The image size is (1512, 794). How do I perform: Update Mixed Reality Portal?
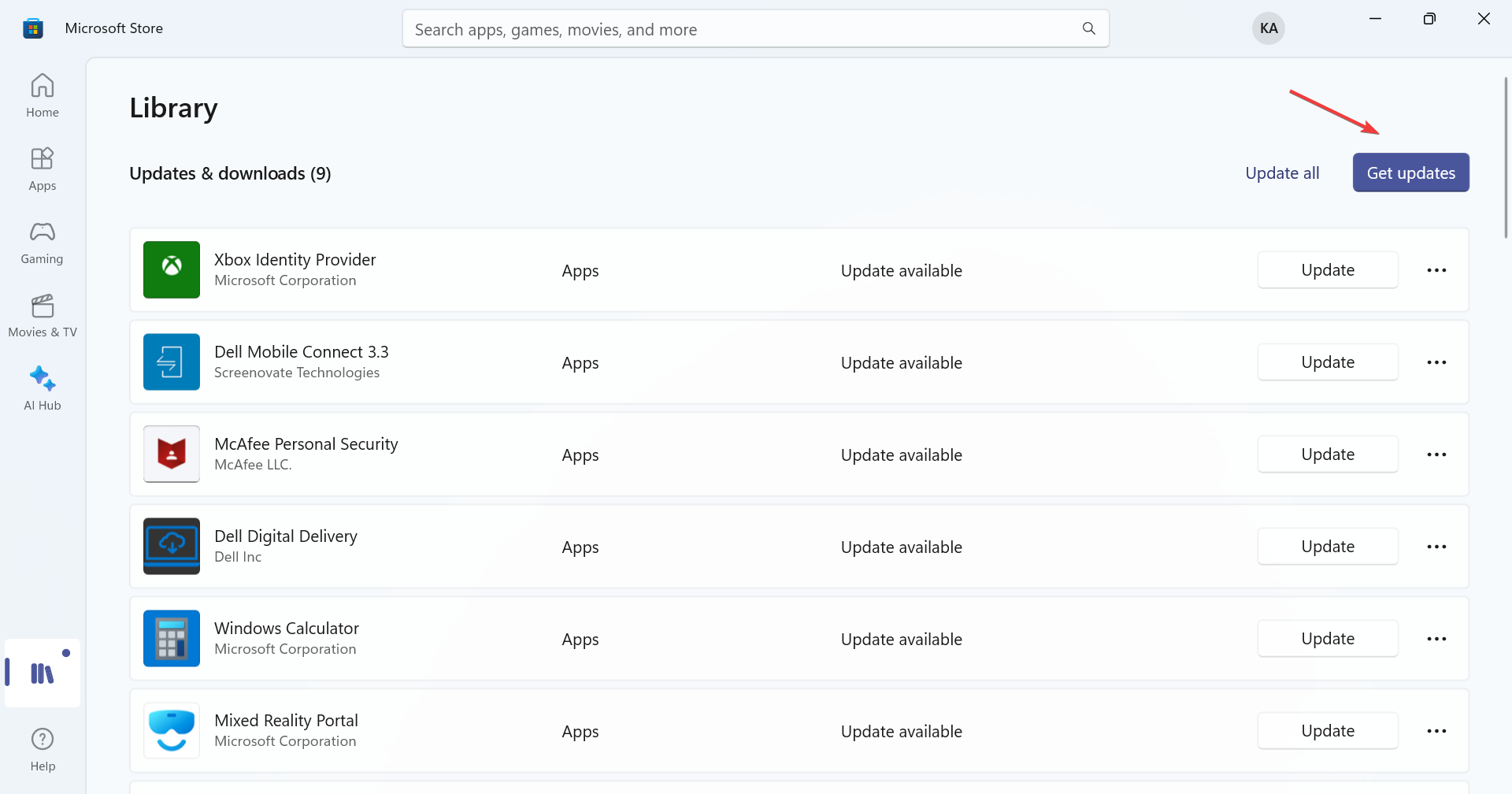click(x=1328, y=731)
